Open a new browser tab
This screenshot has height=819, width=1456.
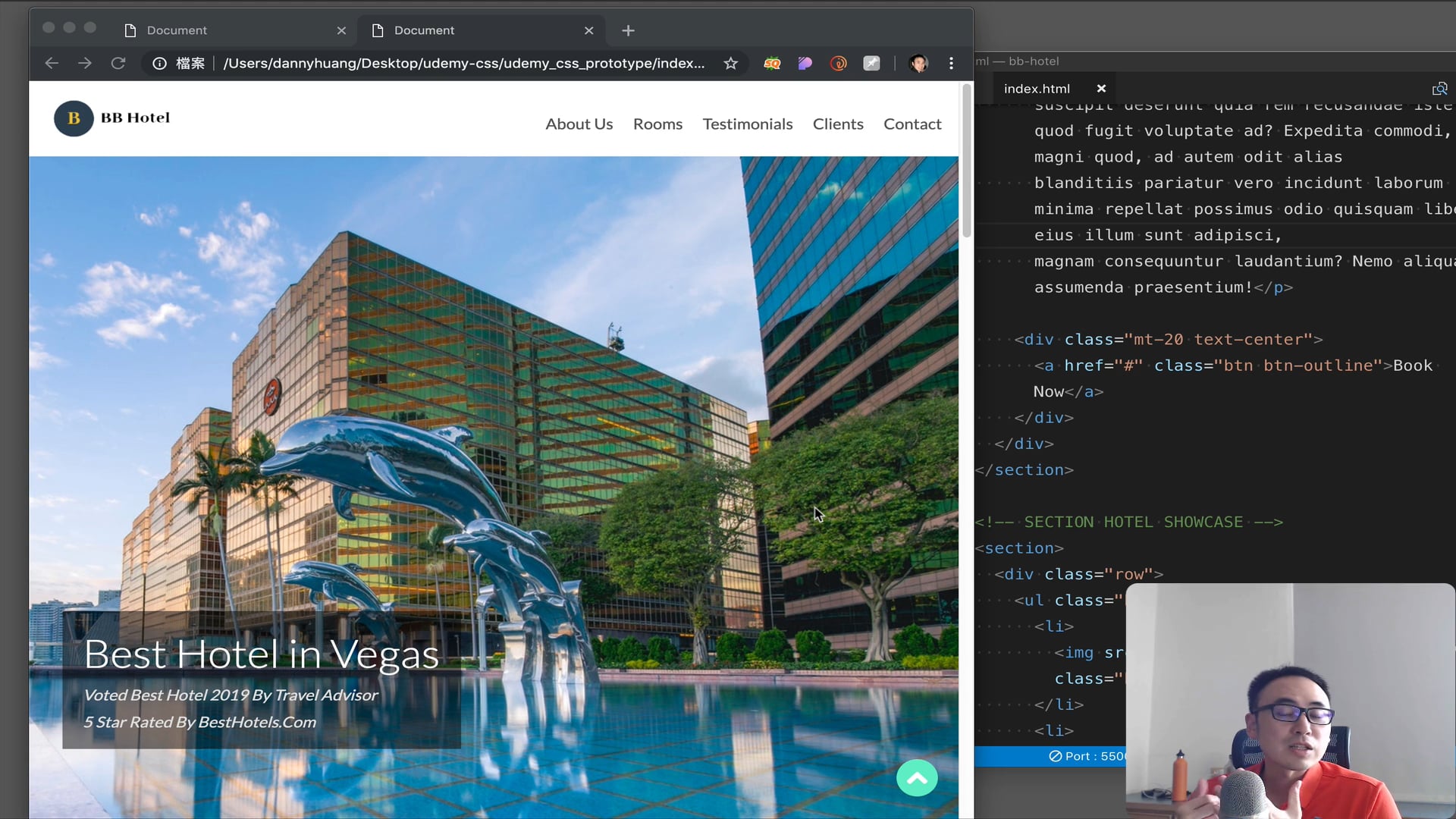[628, 30]
